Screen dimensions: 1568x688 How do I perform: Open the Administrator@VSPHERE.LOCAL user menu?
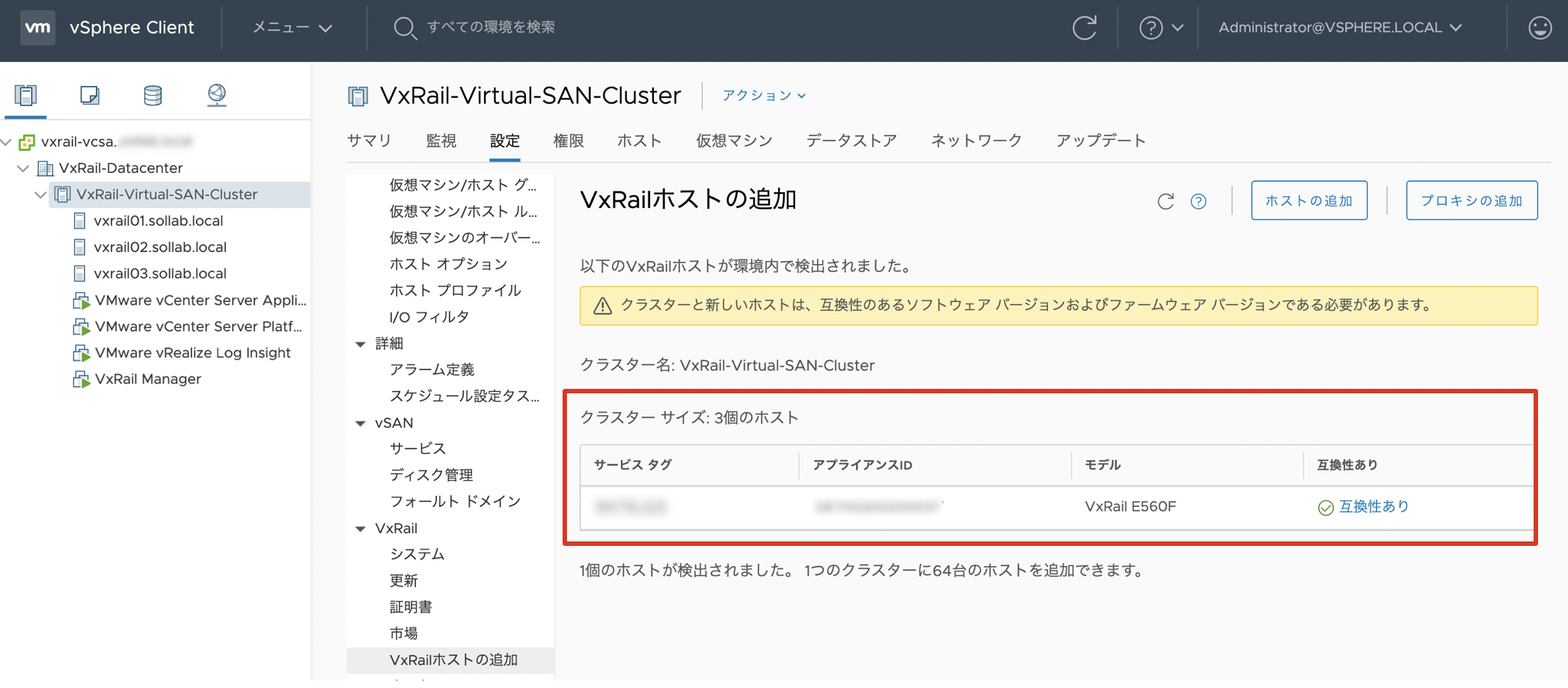[x=1340, y=28]
